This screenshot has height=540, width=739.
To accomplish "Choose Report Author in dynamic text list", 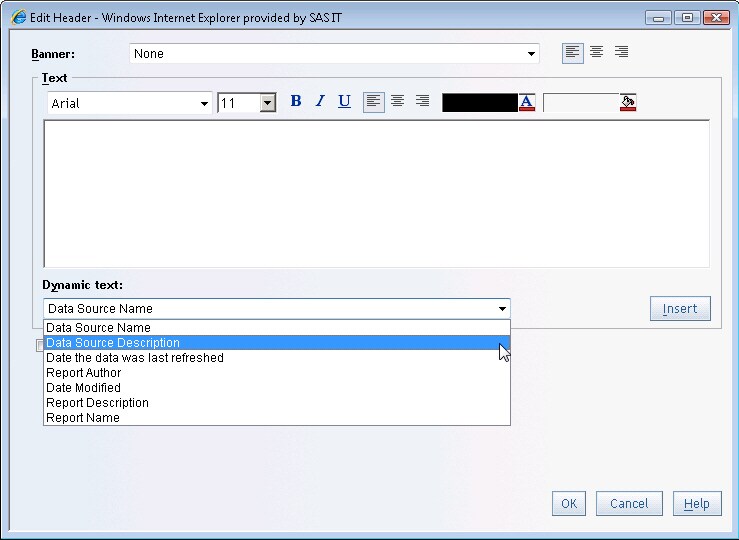I will (84, 373).
